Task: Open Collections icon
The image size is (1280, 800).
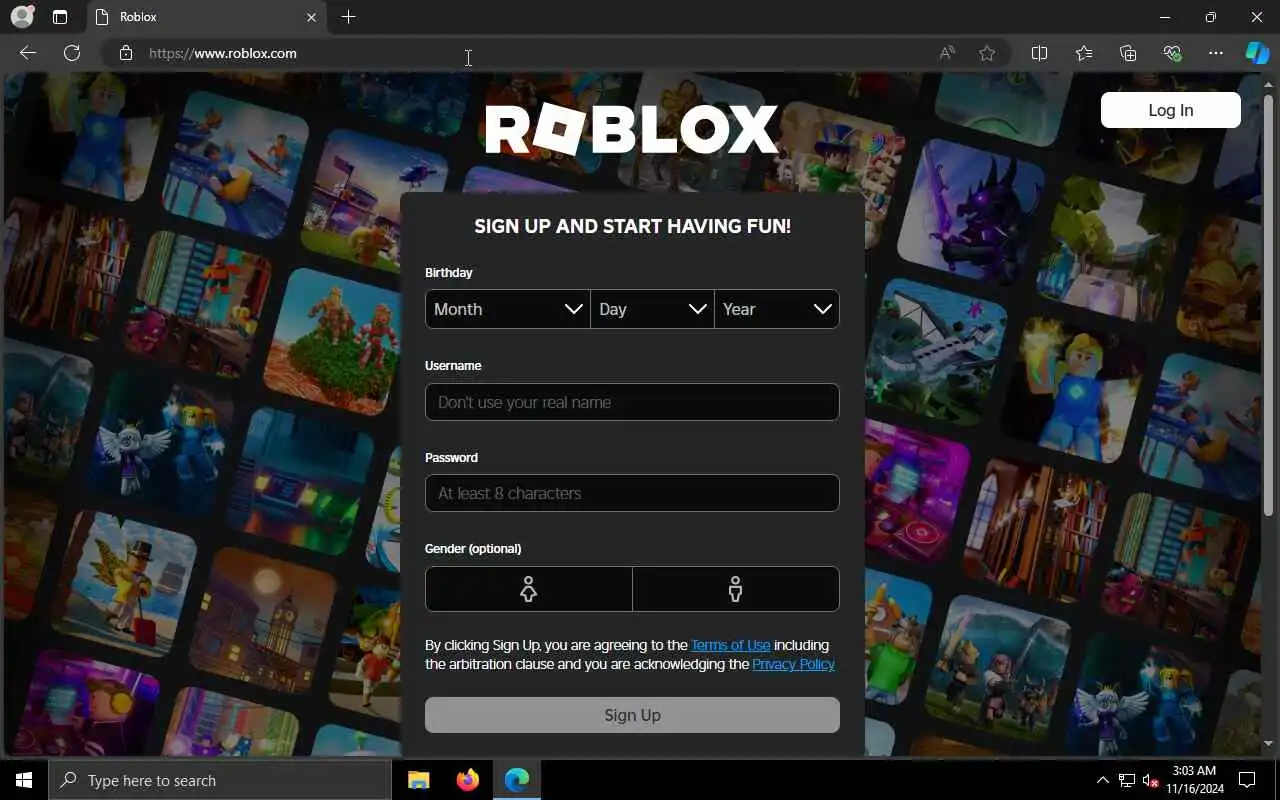Action: pos(1128,53)
